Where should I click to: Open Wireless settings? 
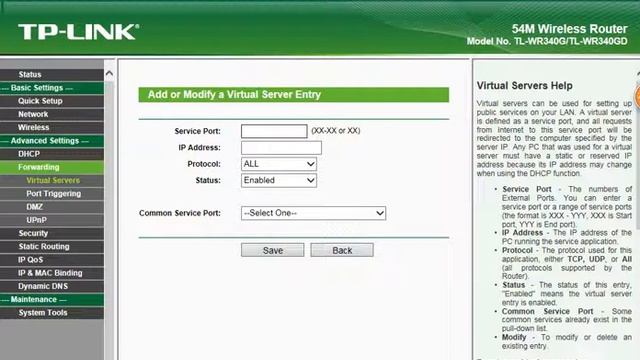point(52,127)
